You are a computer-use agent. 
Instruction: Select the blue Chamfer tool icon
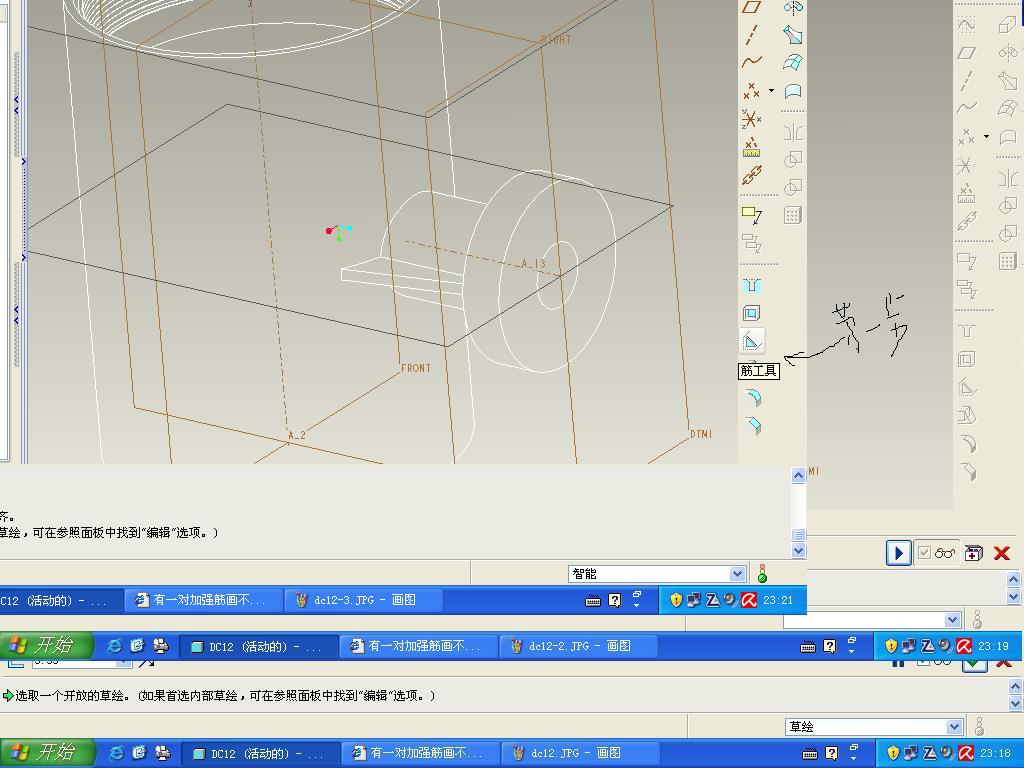tap(753, 425)
